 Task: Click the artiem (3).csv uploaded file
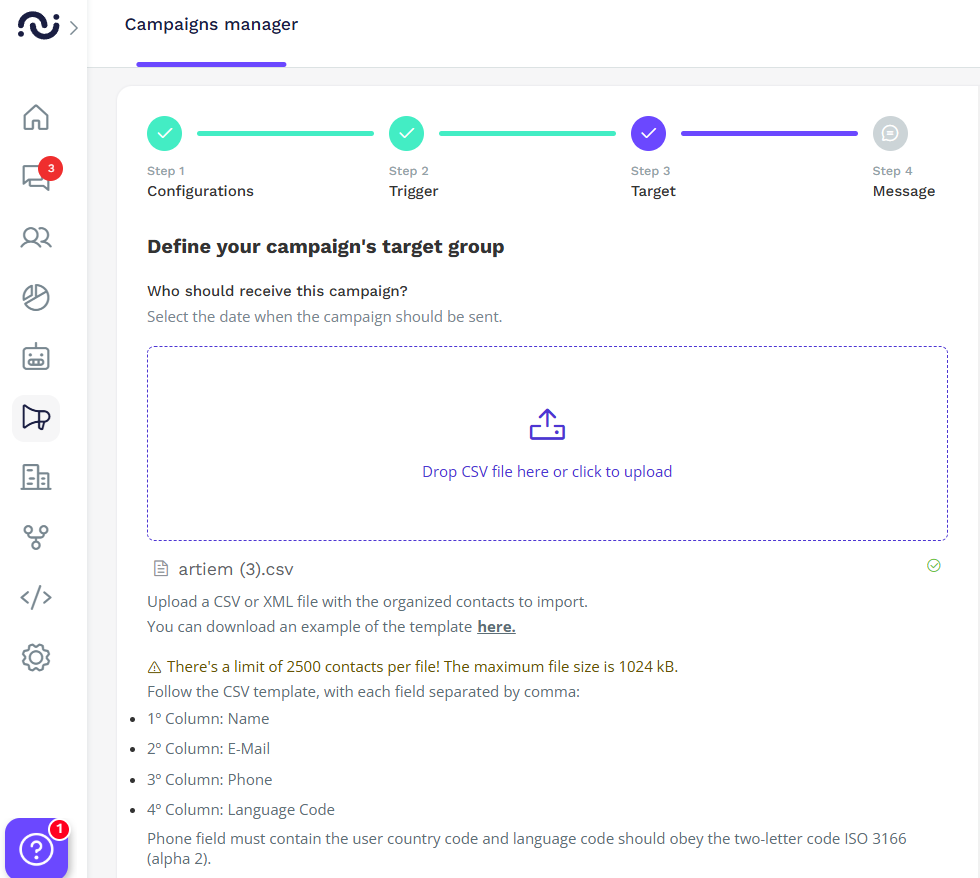click(236, 569)
